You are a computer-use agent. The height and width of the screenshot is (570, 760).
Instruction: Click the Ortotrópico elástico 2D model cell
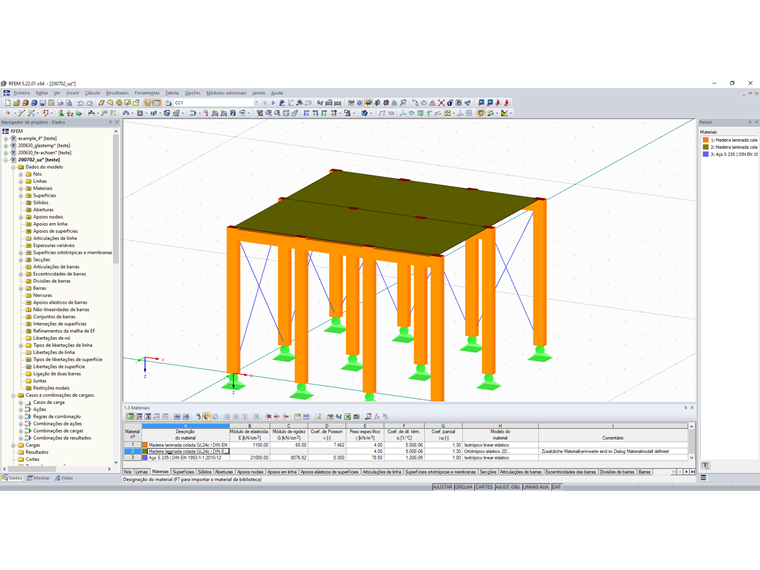click(x=500, y=451)
